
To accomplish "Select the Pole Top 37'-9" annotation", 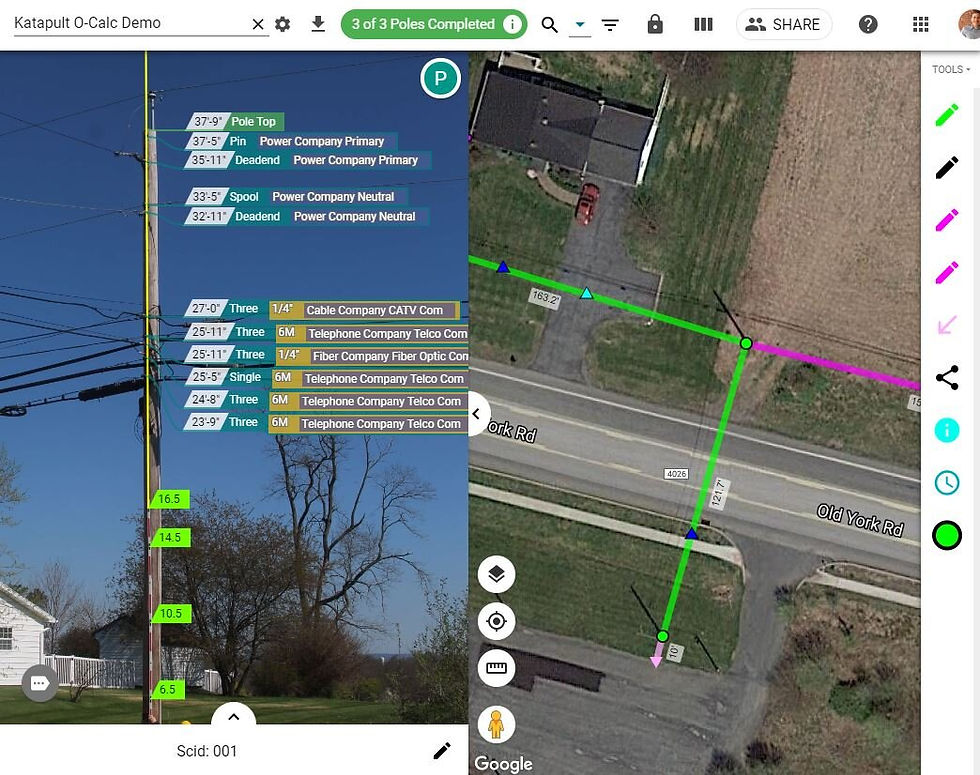I will [236, 121].
